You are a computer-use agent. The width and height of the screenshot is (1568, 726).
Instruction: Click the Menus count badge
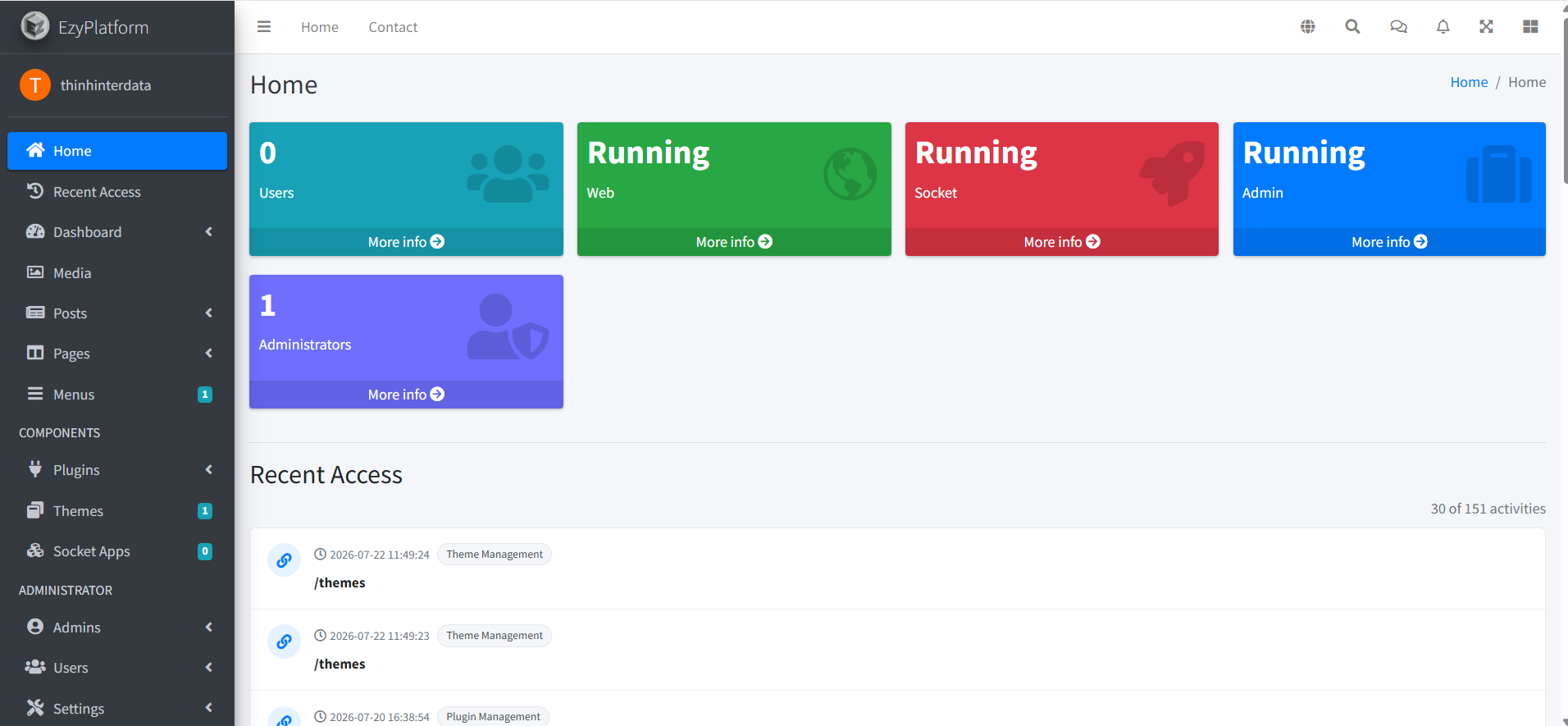point(205,395)
